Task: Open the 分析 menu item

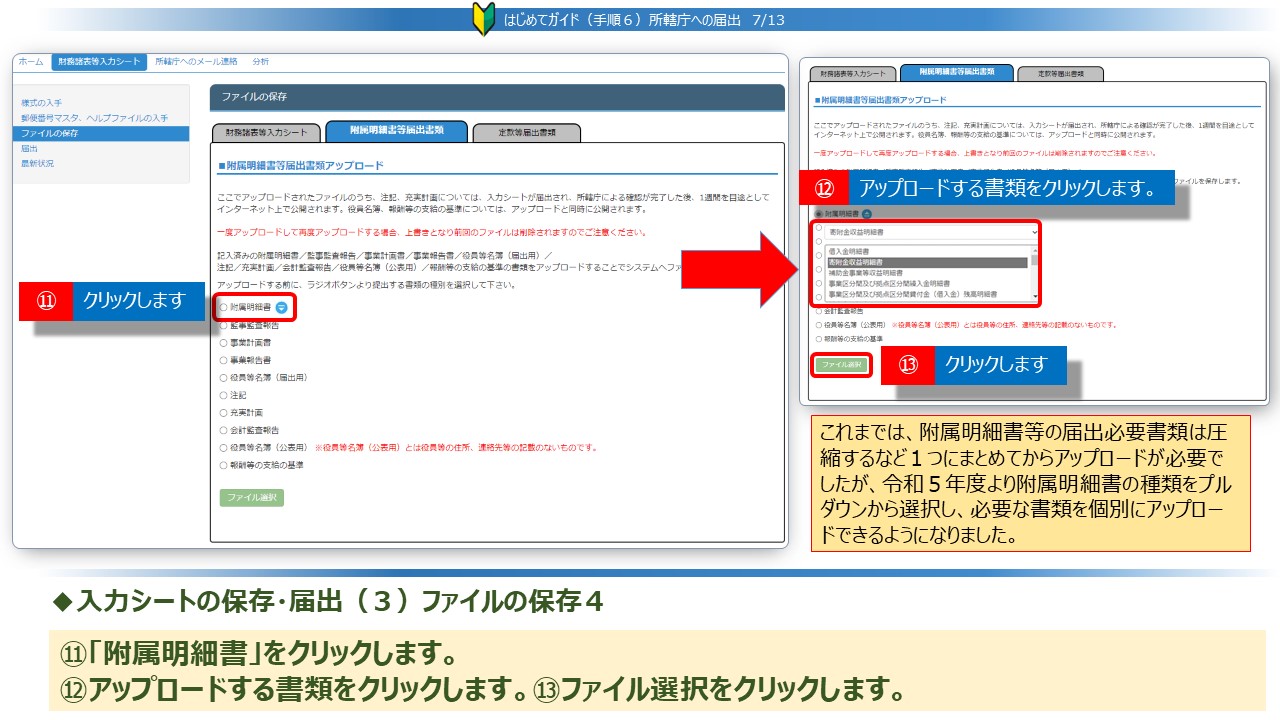Action: click(x=261, y=62)
